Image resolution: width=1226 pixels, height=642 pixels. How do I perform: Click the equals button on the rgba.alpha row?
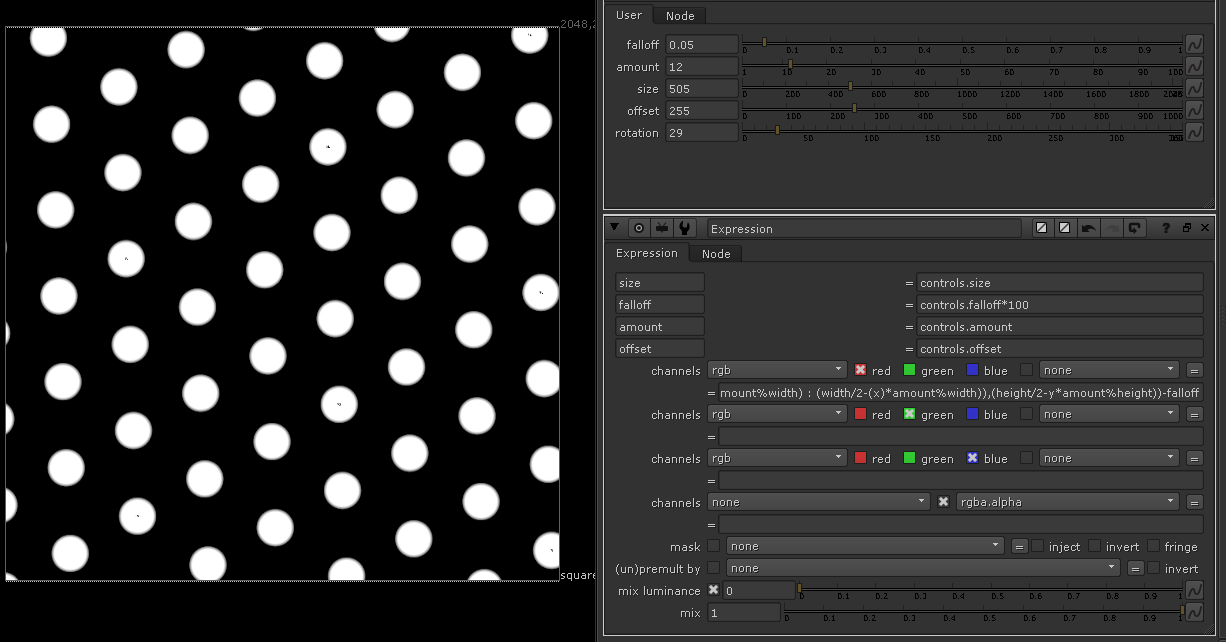click(x=1194, y=502)
